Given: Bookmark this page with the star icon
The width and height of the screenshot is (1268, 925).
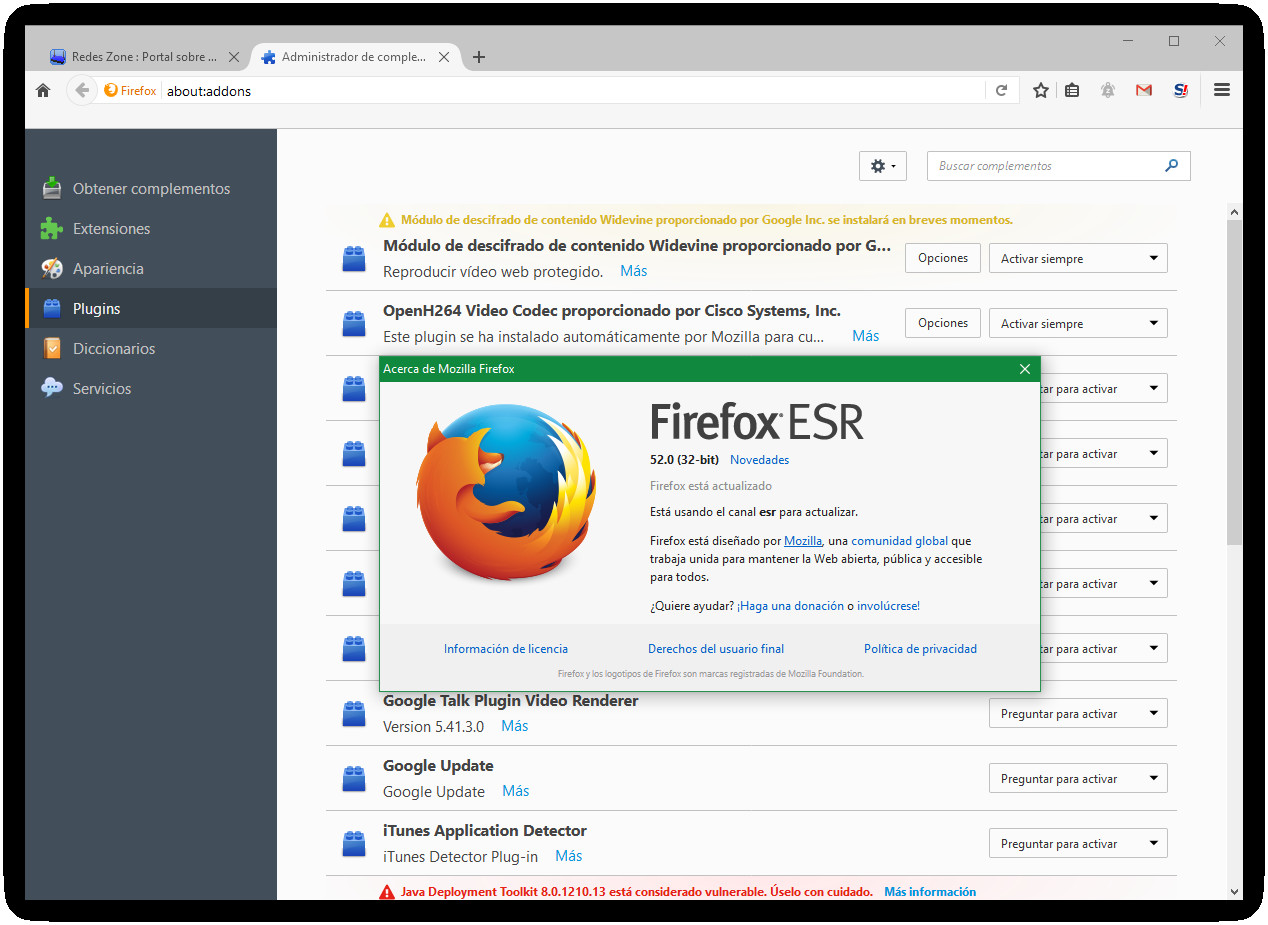Looking at the screenshot, I should click(1041, 90).
